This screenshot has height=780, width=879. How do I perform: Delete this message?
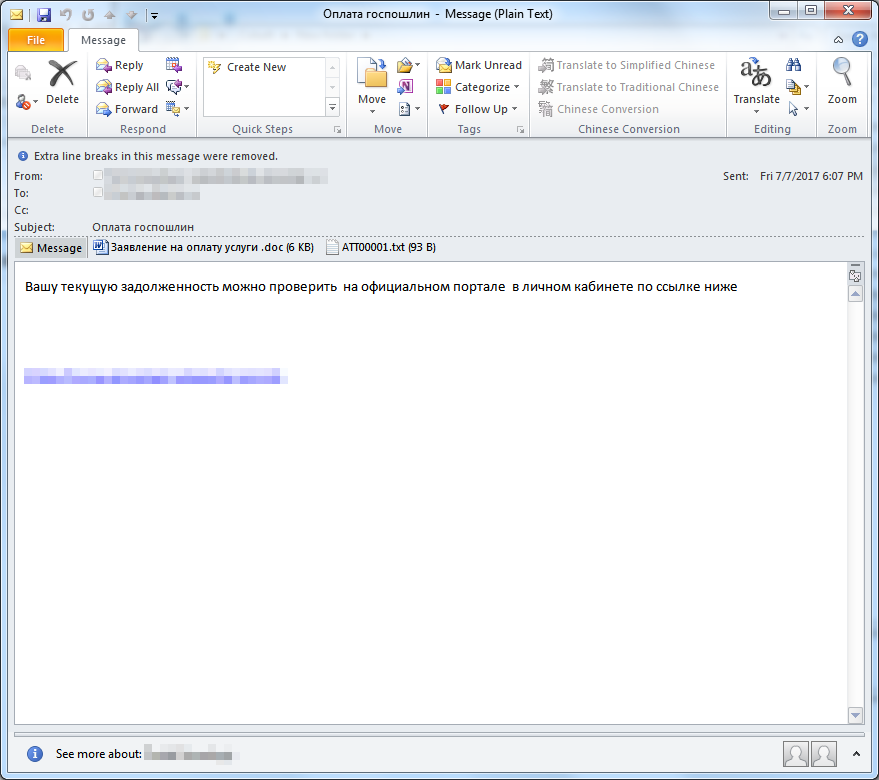[x=62, y=82]
